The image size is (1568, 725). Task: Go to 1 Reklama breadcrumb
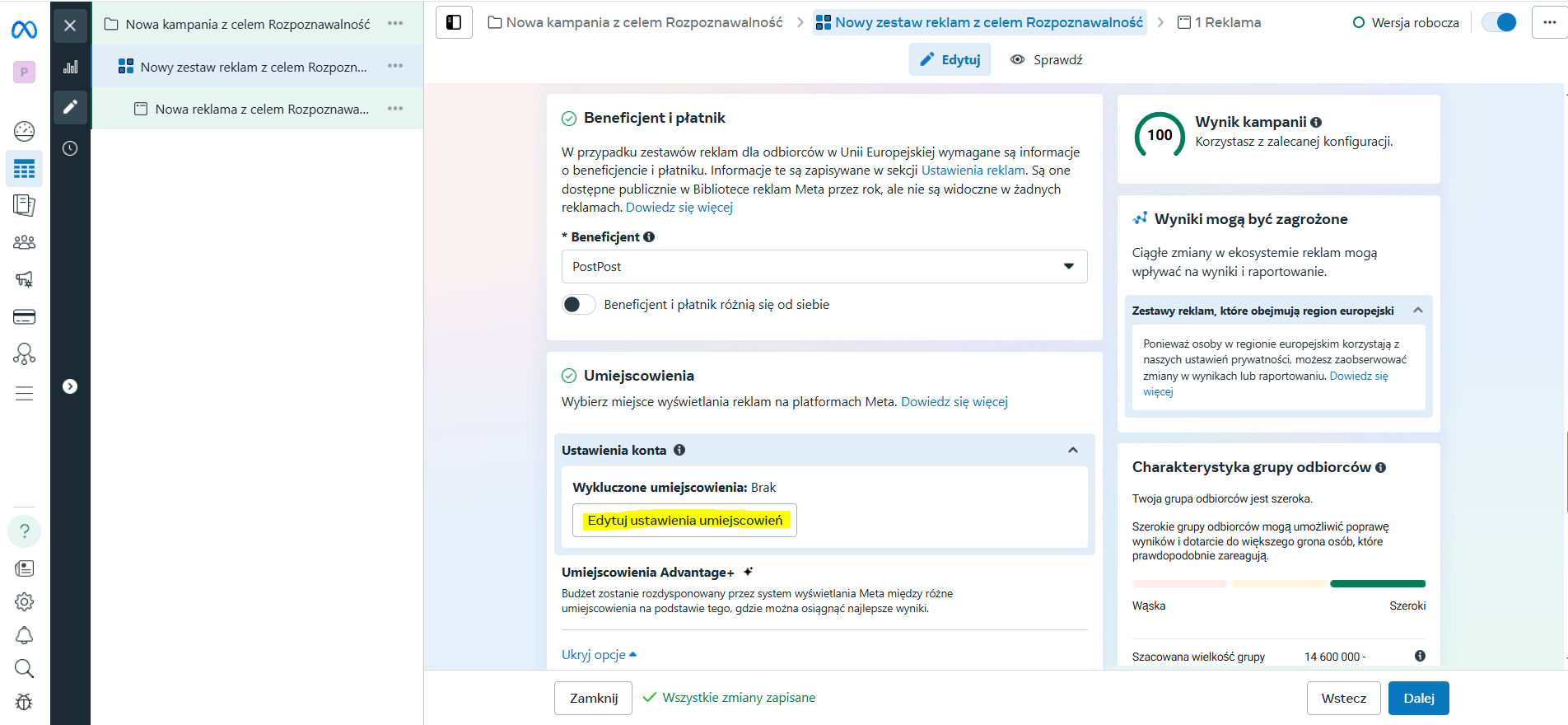(x=1219, y=22)
